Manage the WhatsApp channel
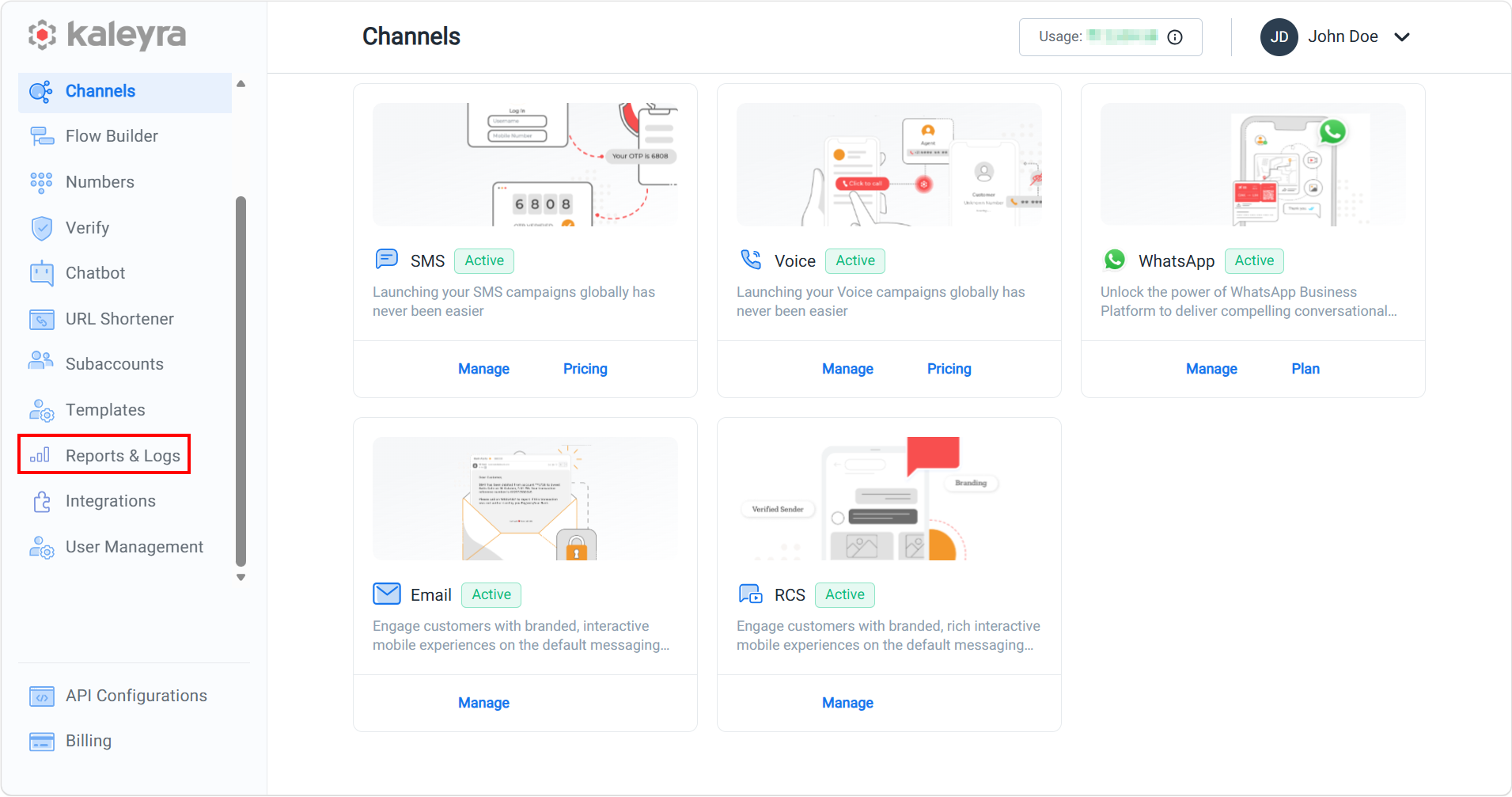 (1211, 369)
